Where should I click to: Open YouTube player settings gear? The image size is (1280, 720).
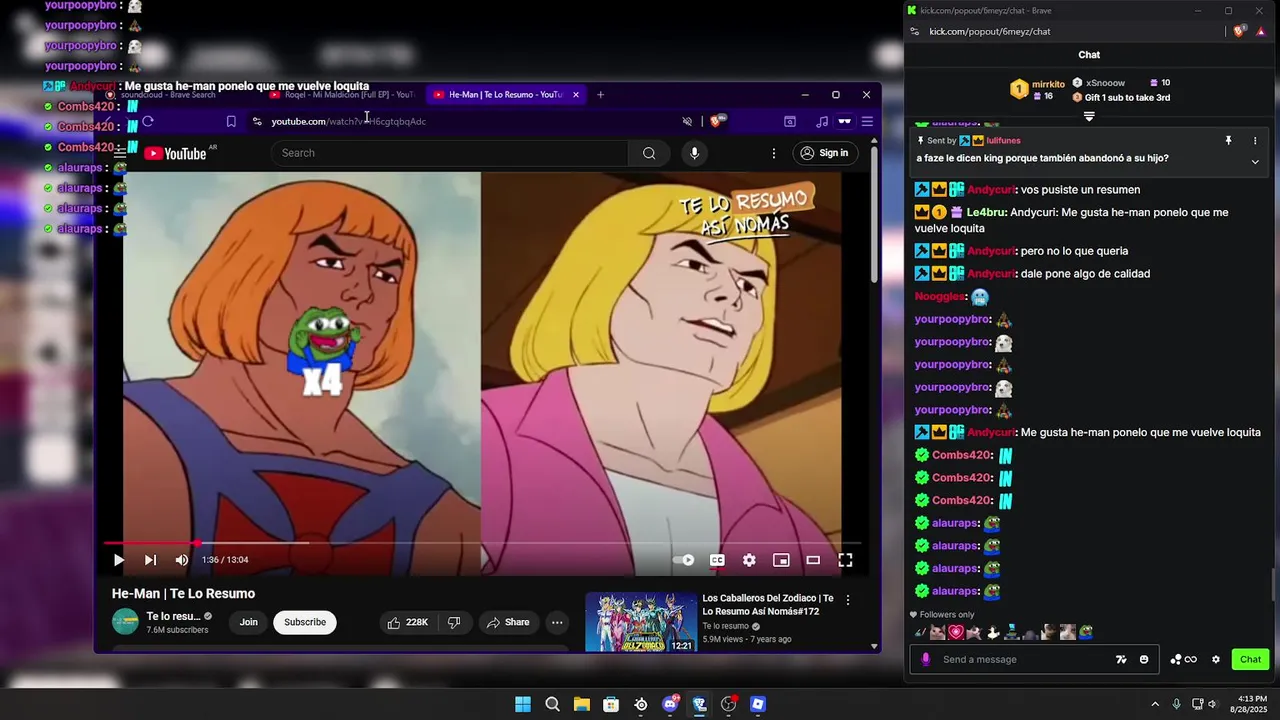click(x=749, y=560)
